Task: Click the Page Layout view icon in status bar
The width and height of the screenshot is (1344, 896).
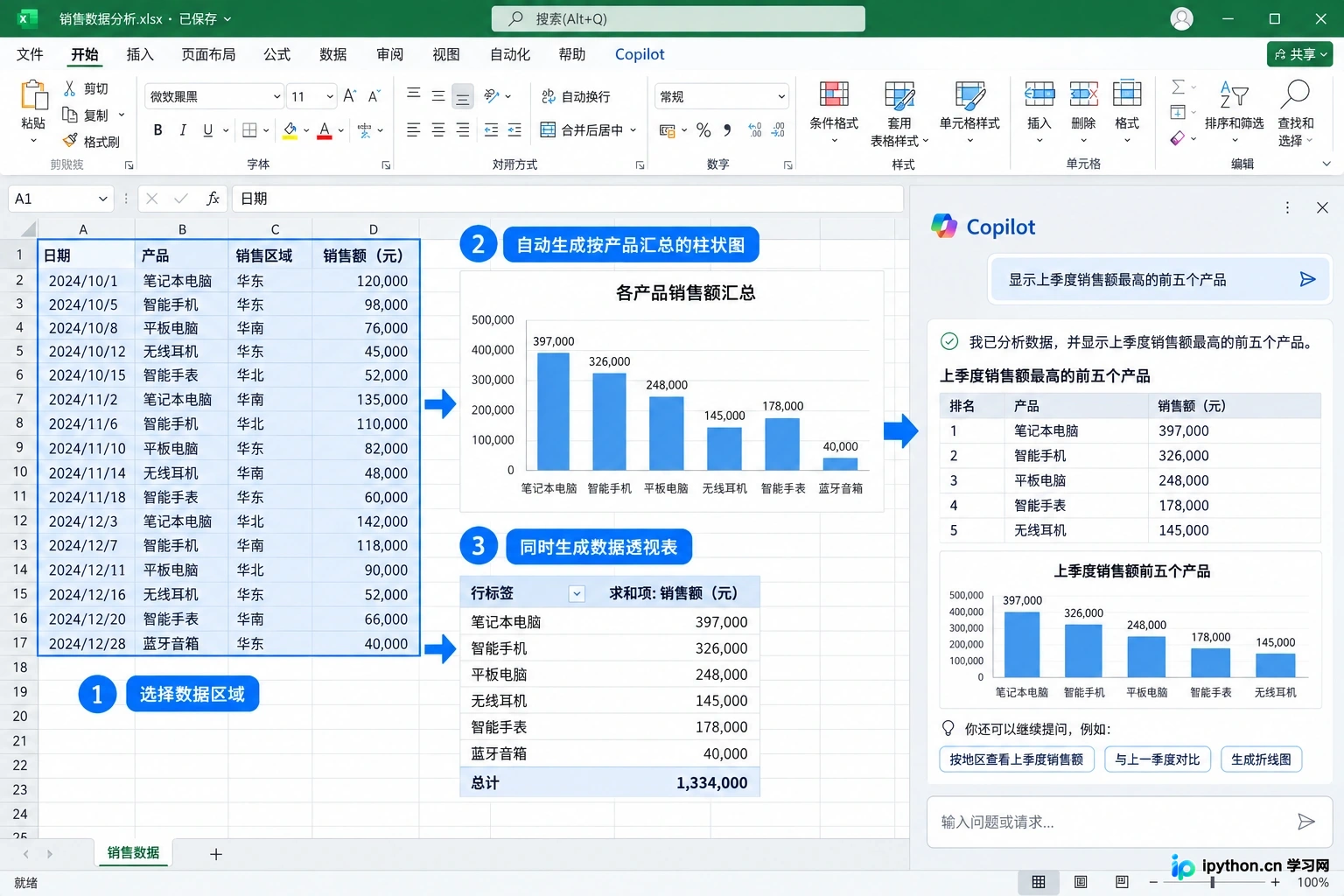Action: pyautogui.click(x=1081, y=882)
